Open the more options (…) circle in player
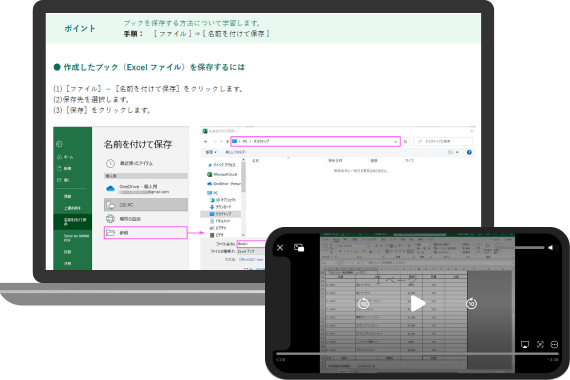 [x=554, y=344]
